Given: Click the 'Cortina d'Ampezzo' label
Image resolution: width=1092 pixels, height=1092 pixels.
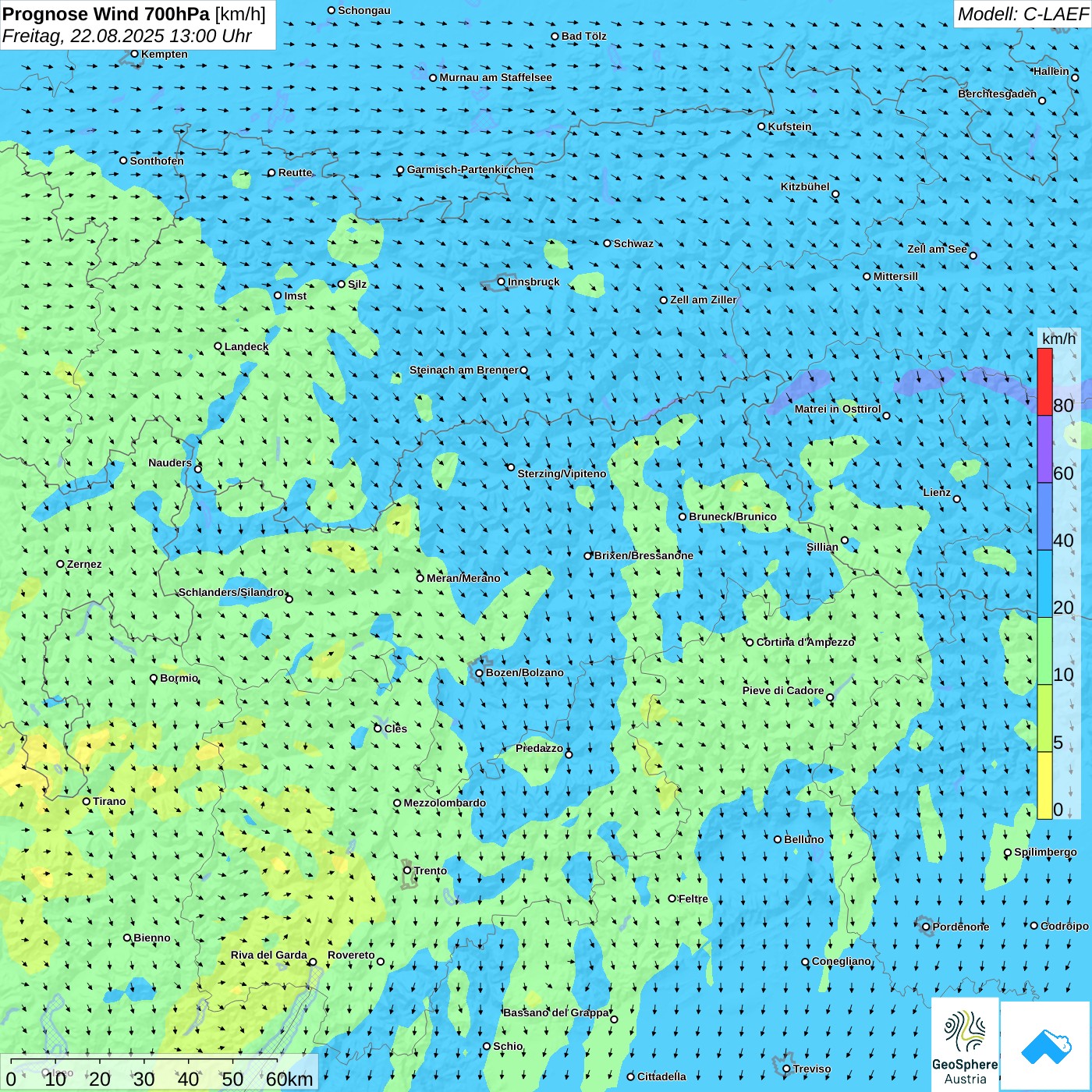Looking at the screenshot, I should (x=806, y=642).
